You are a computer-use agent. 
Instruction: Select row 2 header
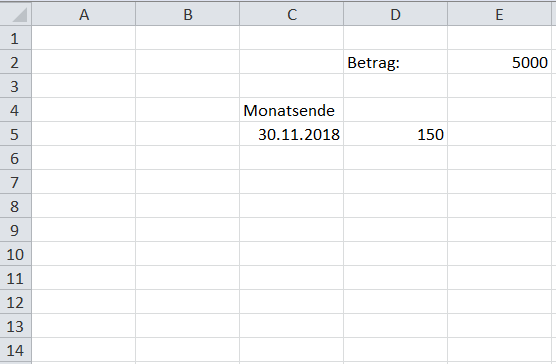[x=16, y=62]
